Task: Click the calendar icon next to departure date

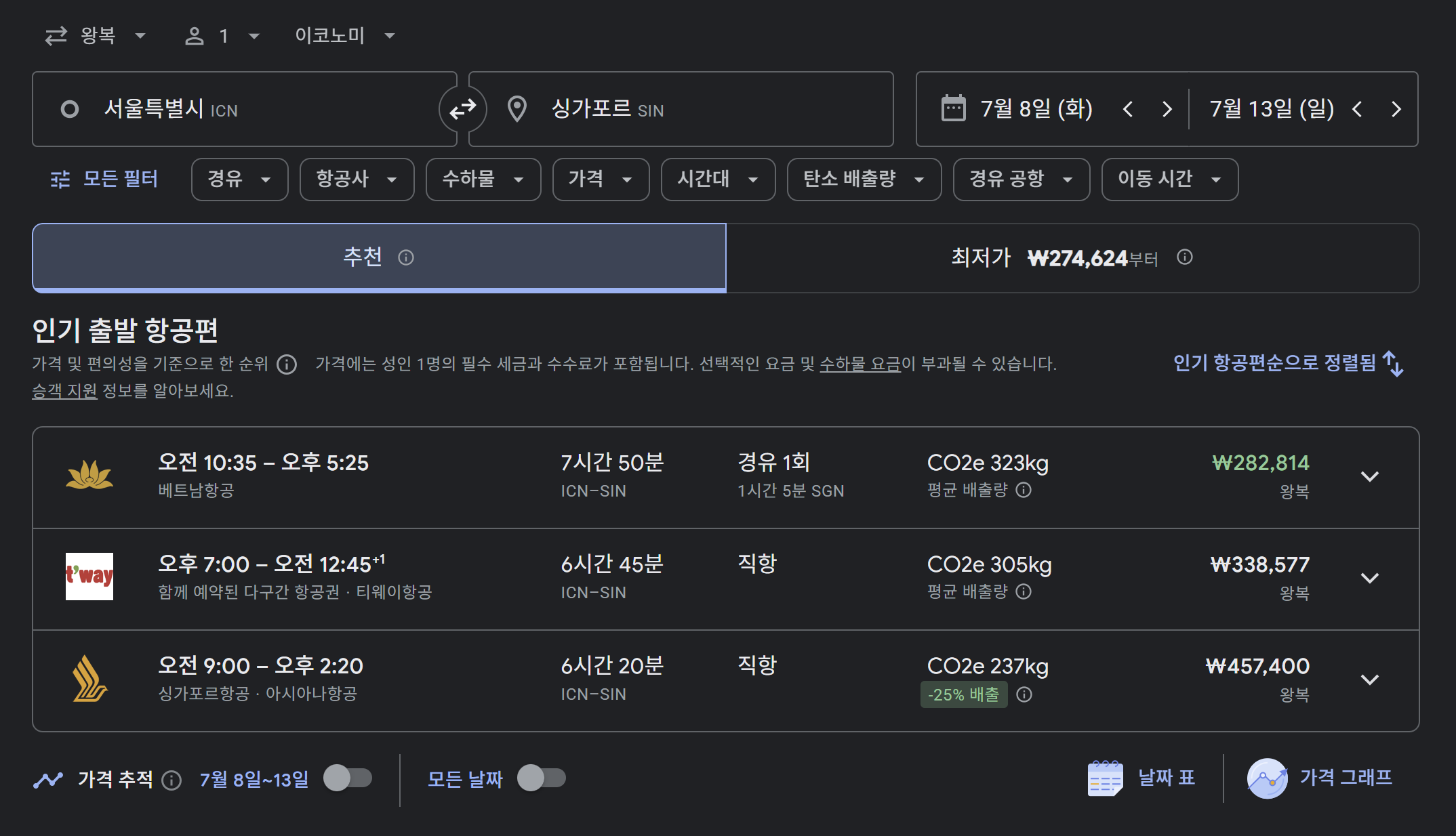Action: [x=955, y=108]
